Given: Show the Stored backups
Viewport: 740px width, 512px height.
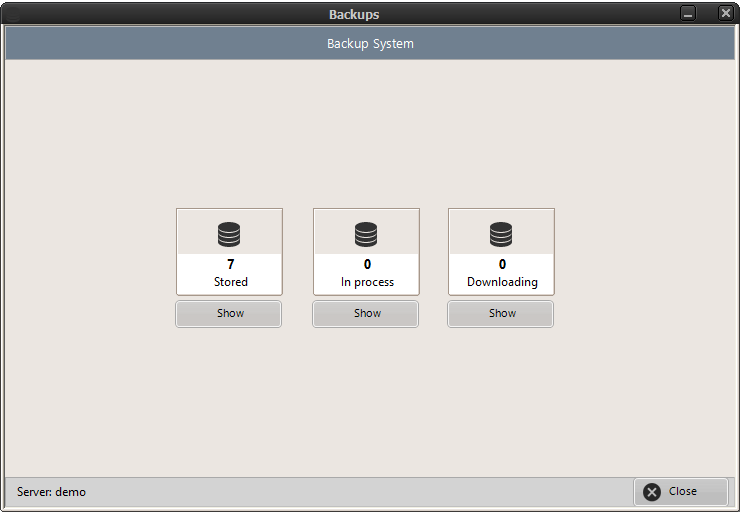Looking at the screenshot, I should tap(229, 314).
